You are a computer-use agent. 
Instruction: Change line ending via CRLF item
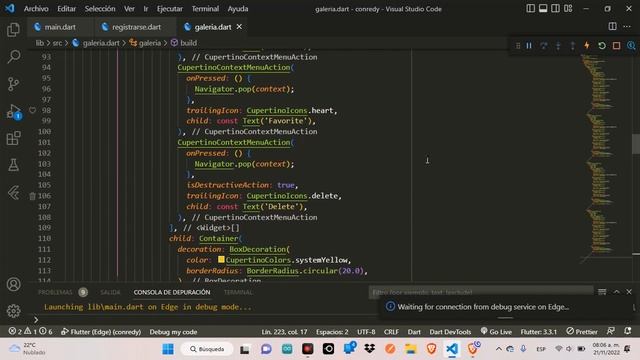tap(391, 331)
